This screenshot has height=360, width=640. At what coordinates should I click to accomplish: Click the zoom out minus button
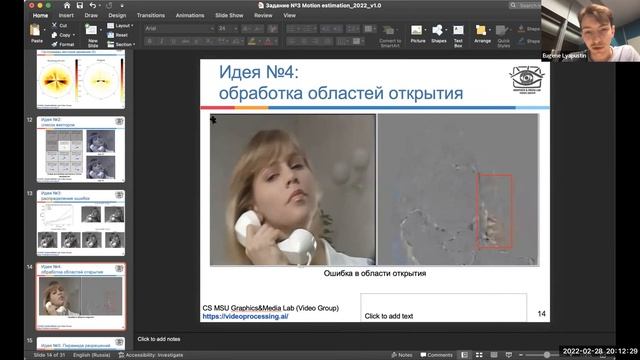[x=521, y=355]
